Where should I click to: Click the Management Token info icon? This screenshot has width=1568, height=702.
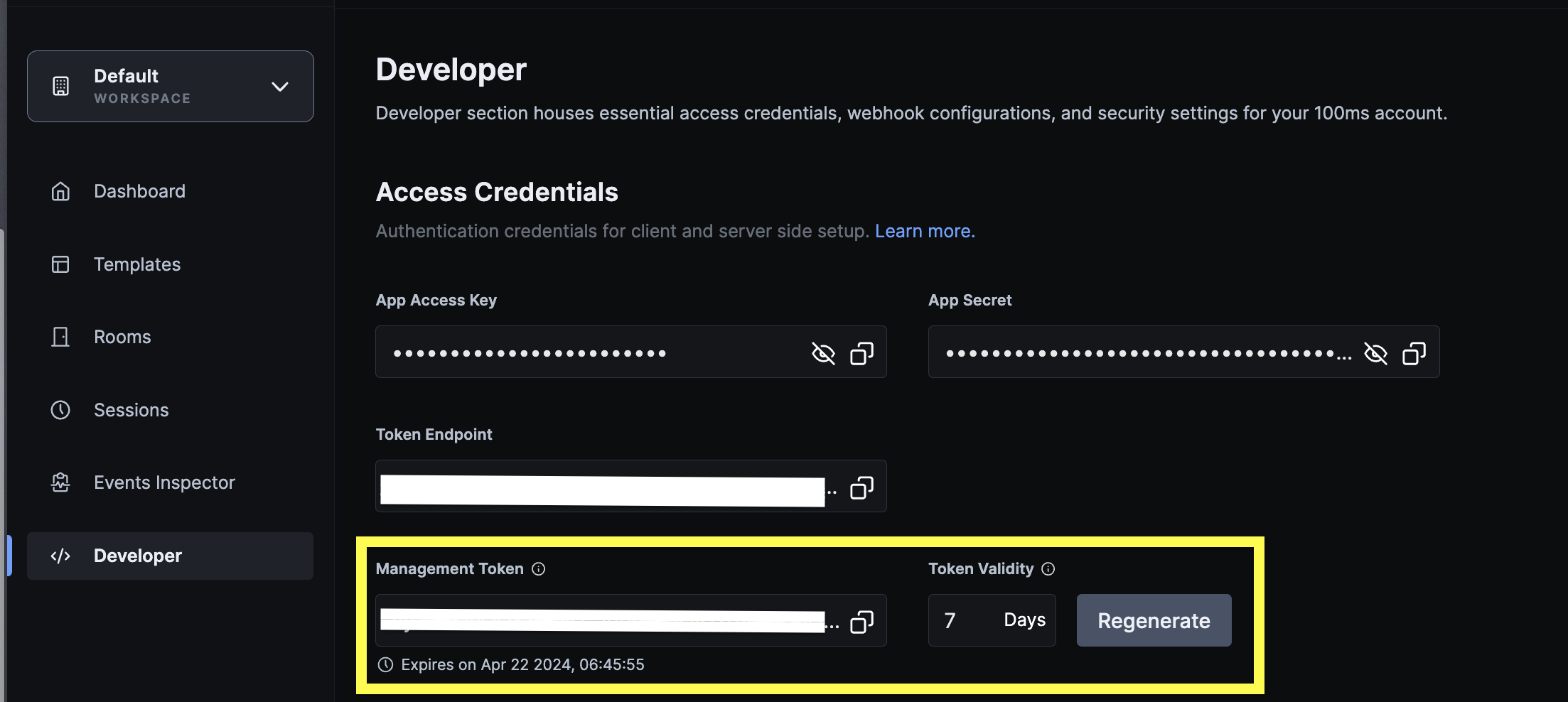click(539, 569)
